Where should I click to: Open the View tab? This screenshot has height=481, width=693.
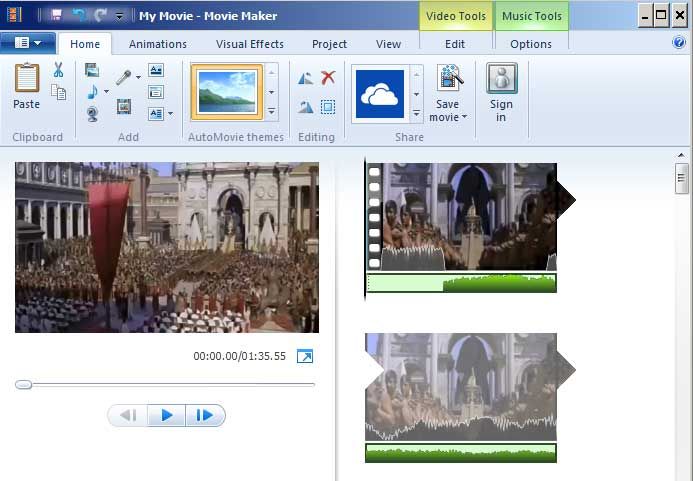(x=388, y=44)
